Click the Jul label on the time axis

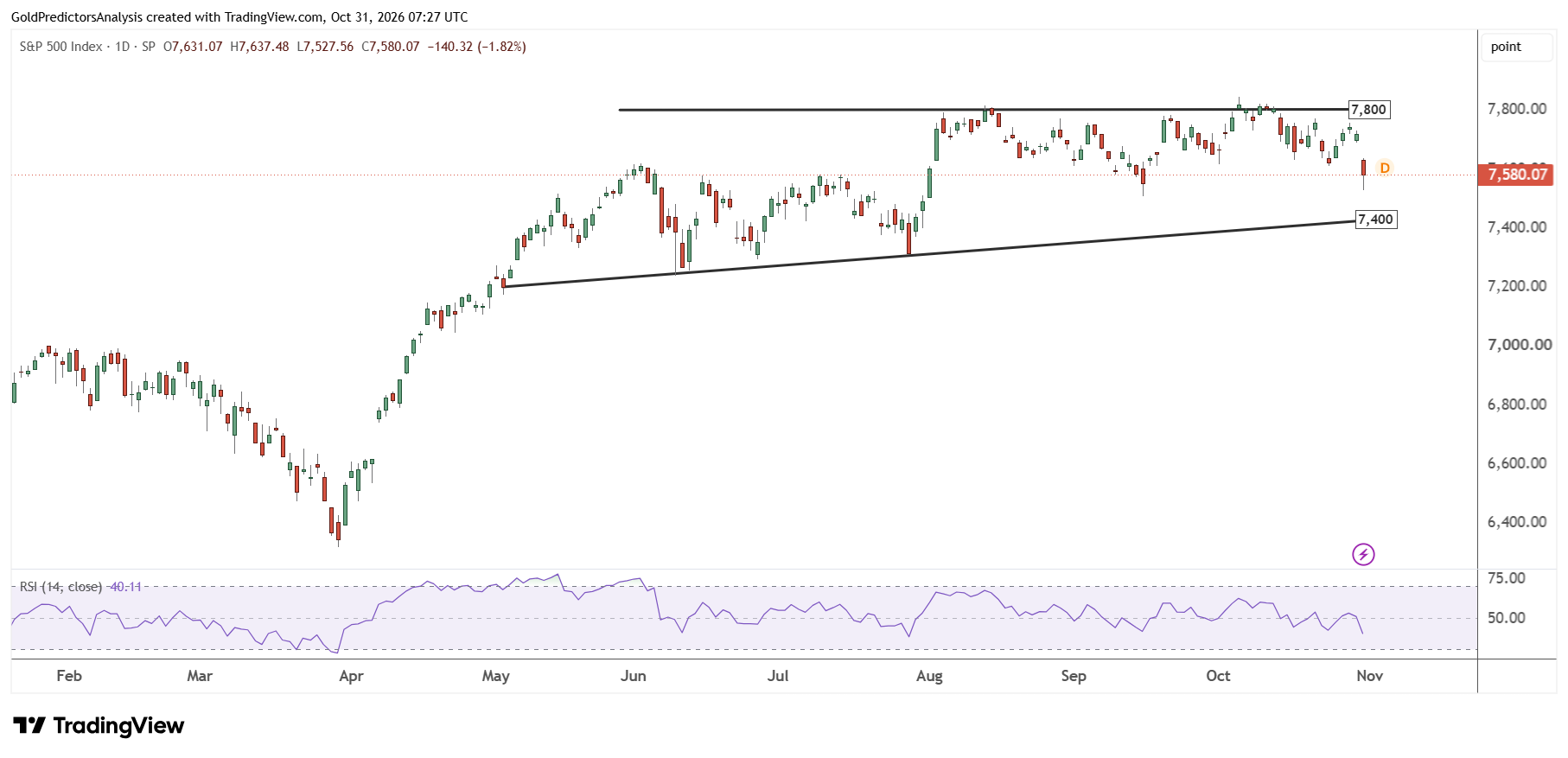point(778,676)
